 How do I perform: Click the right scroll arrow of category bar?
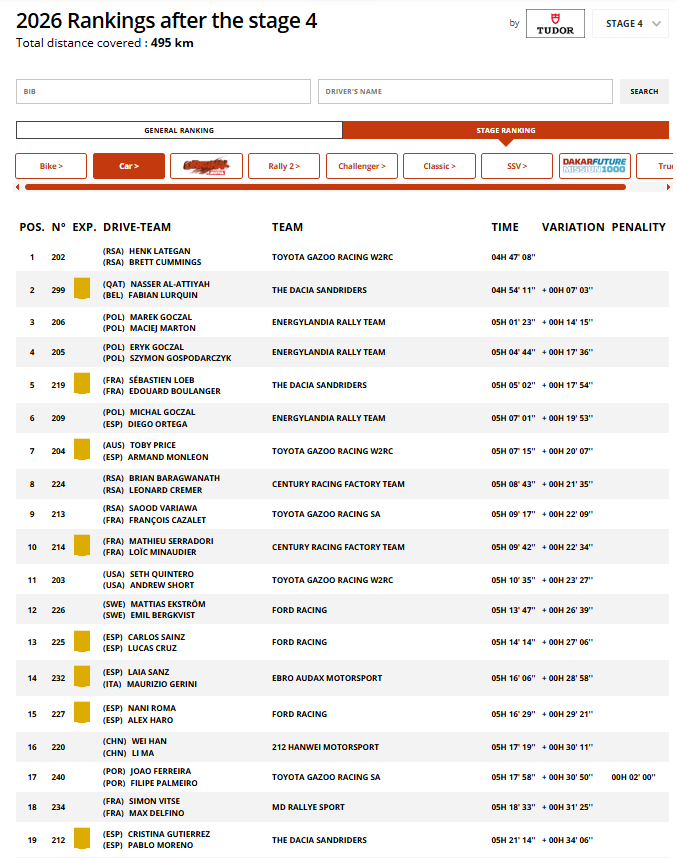[x=668, y=187]
